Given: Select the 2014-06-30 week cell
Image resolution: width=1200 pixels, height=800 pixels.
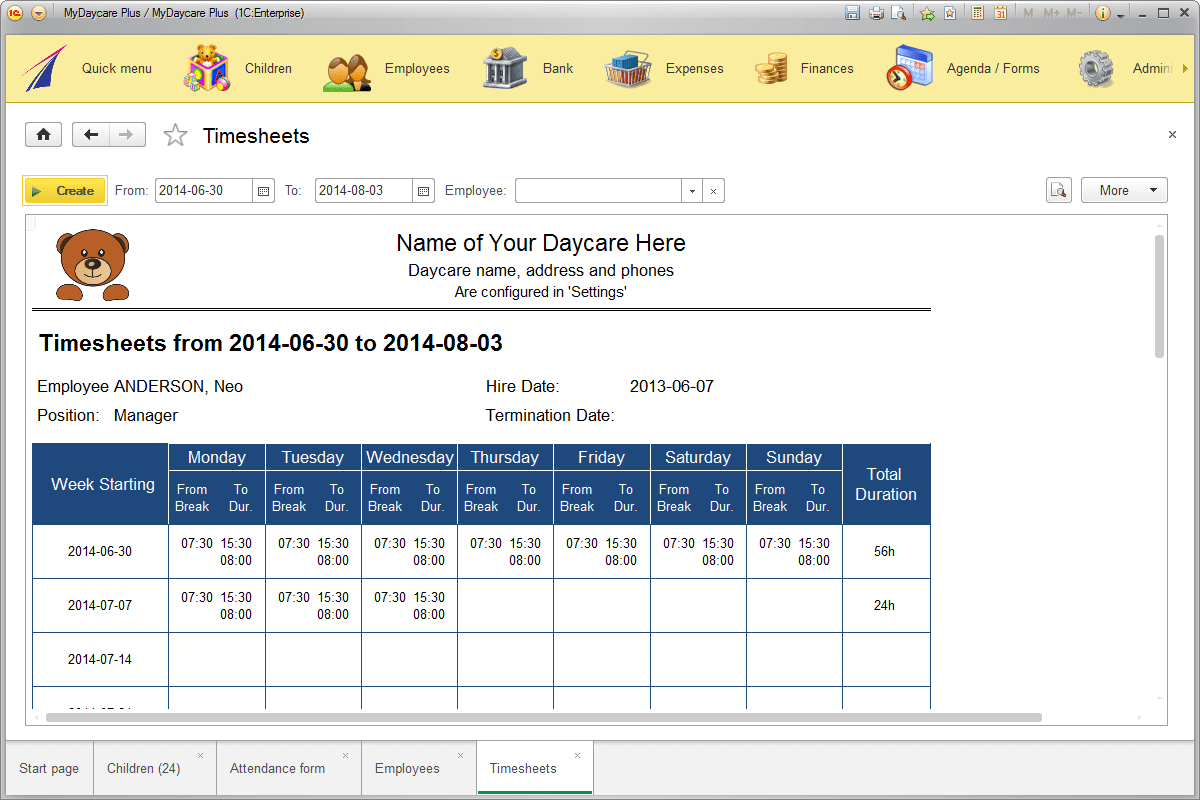Looking at the screenshot, I should [100, 552].
